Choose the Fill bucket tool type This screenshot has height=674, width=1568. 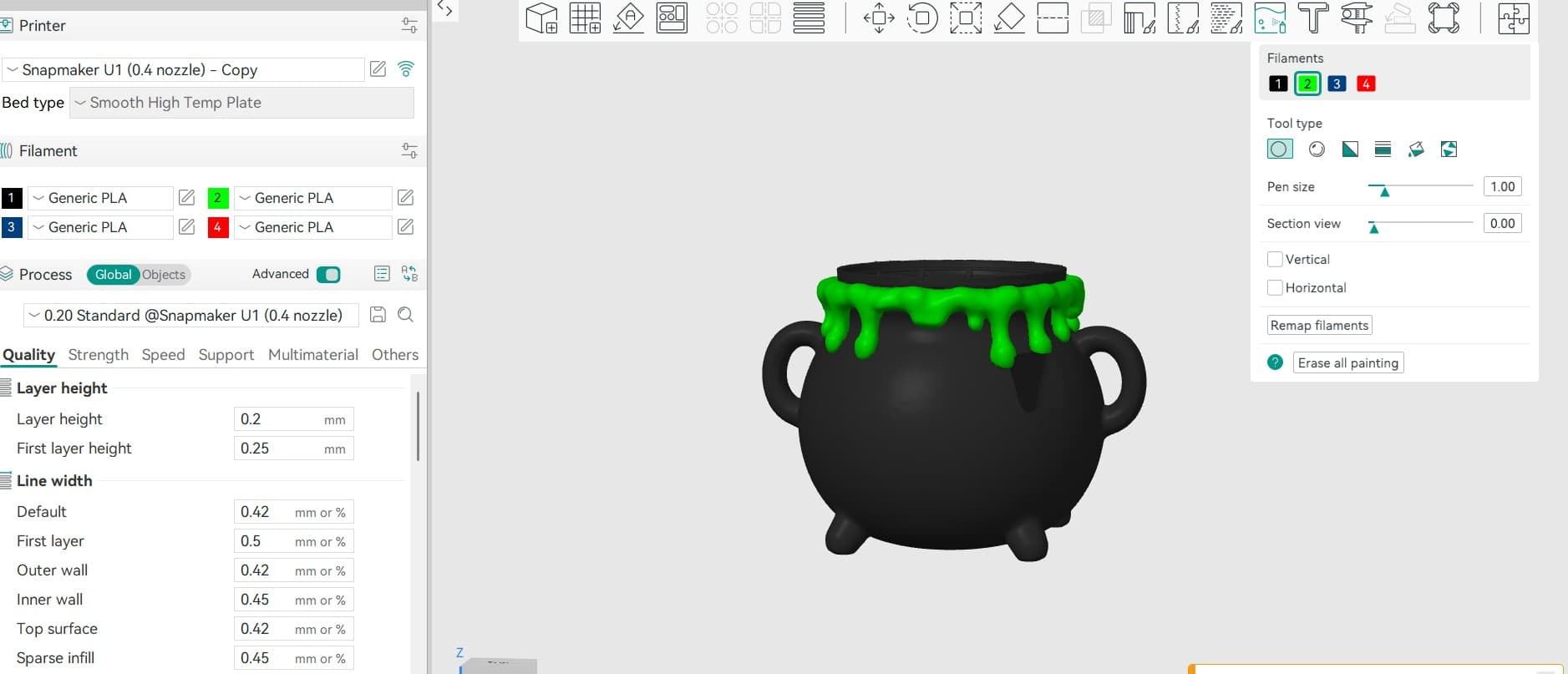click(1416, 149)
